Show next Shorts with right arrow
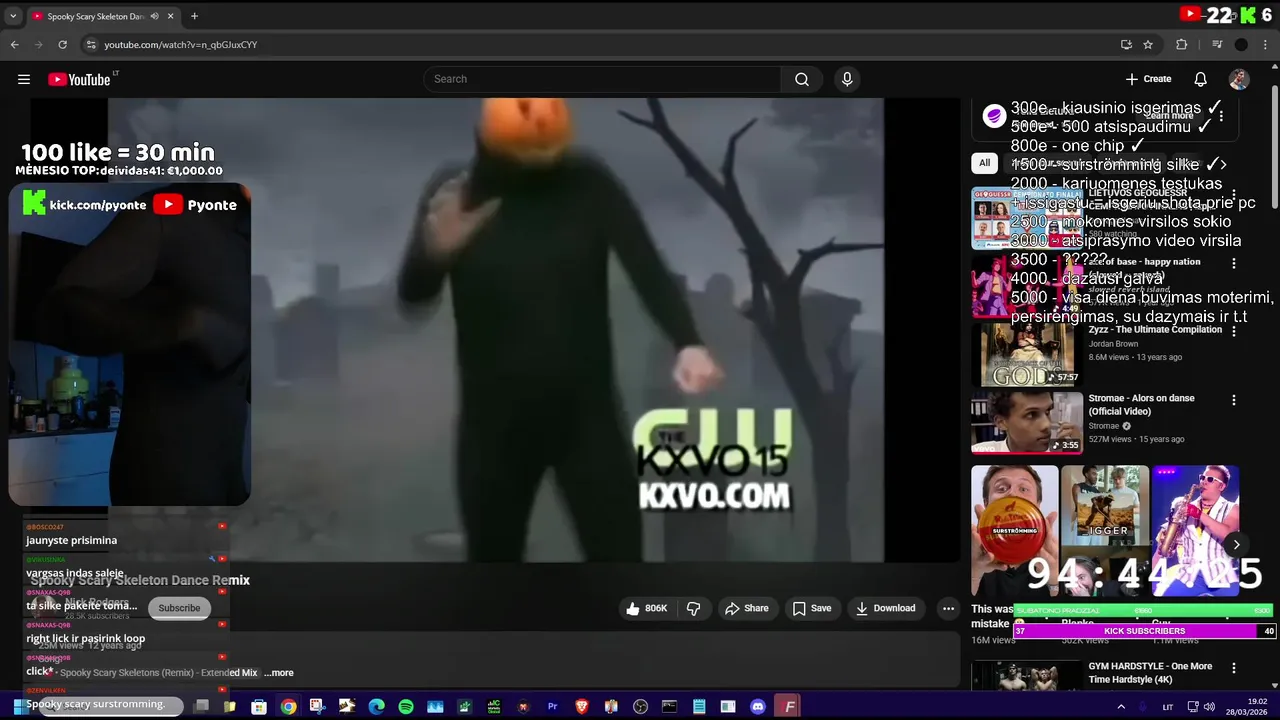Screen dimensions: 1280x720 [1237, 545]
